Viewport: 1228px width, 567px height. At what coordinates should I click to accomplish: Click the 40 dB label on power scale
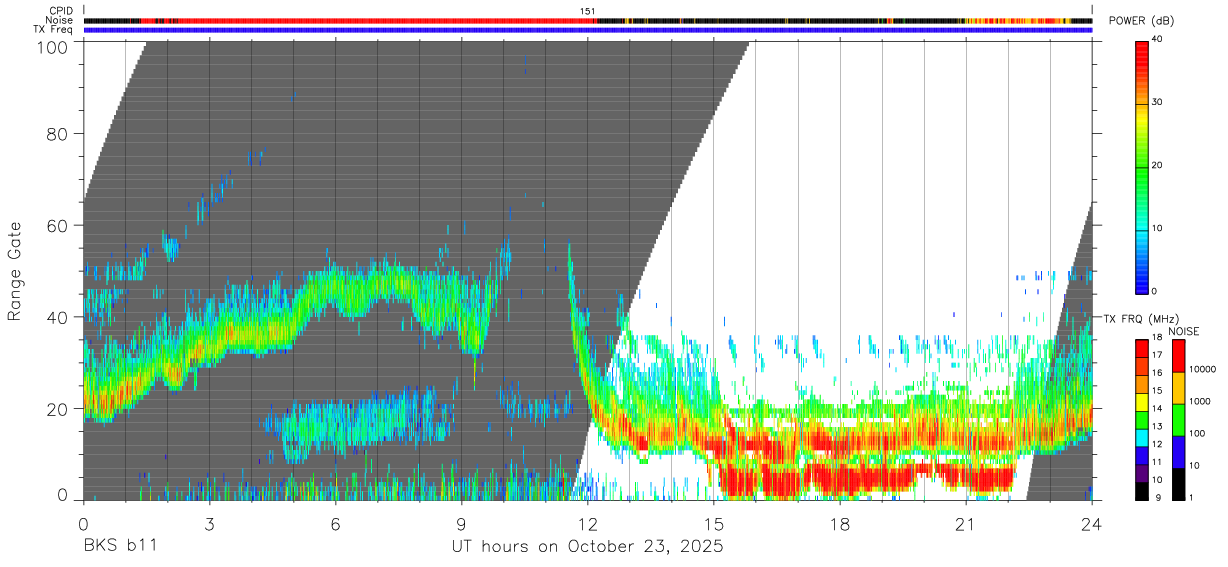(x=1157, y=40)
